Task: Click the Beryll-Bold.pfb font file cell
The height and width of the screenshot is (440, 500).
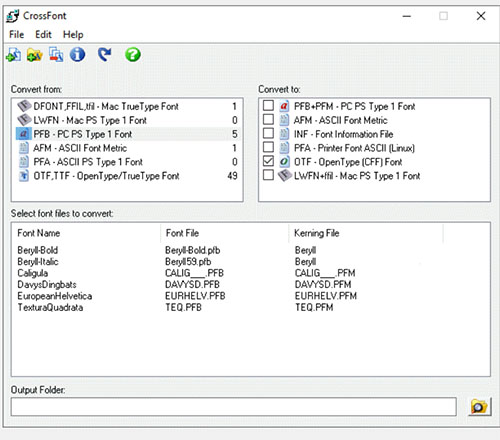Action: 193,250
